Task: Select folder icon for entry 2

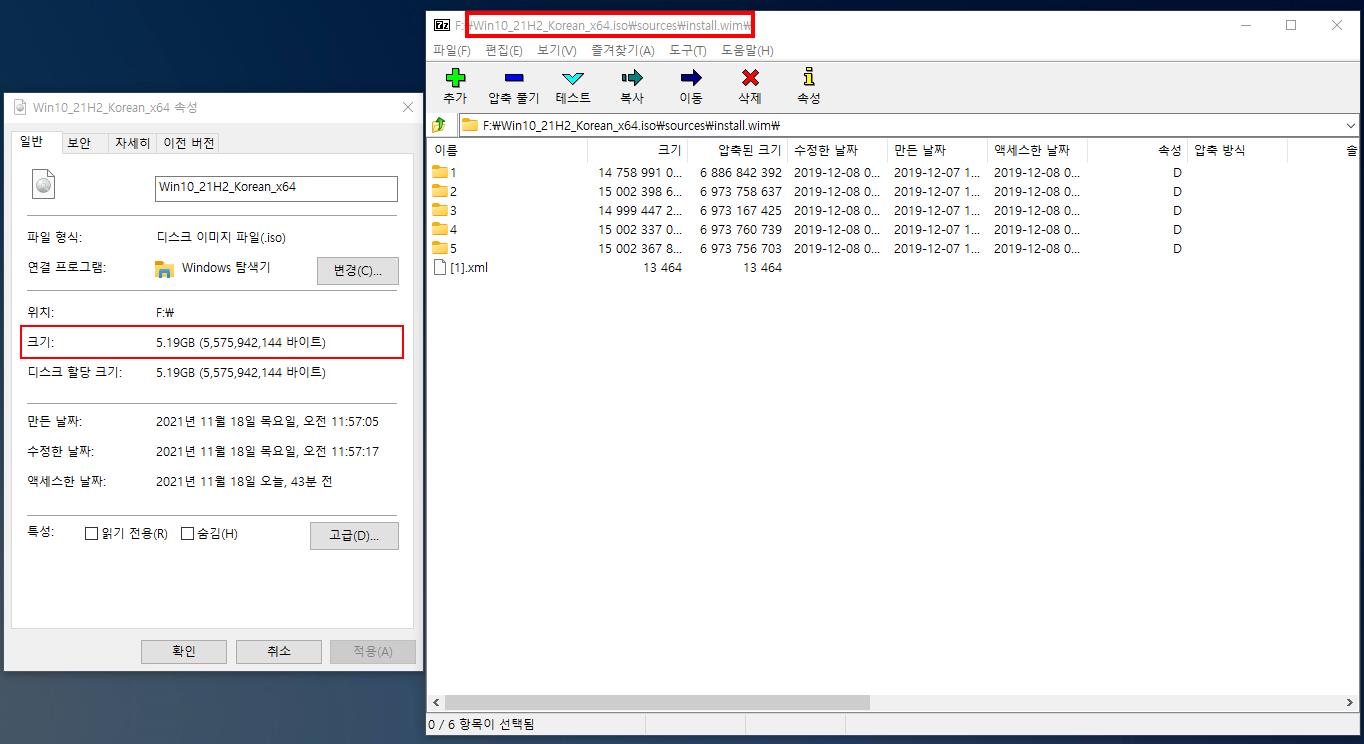Action: pyautogui.click(x=440, y=191)
